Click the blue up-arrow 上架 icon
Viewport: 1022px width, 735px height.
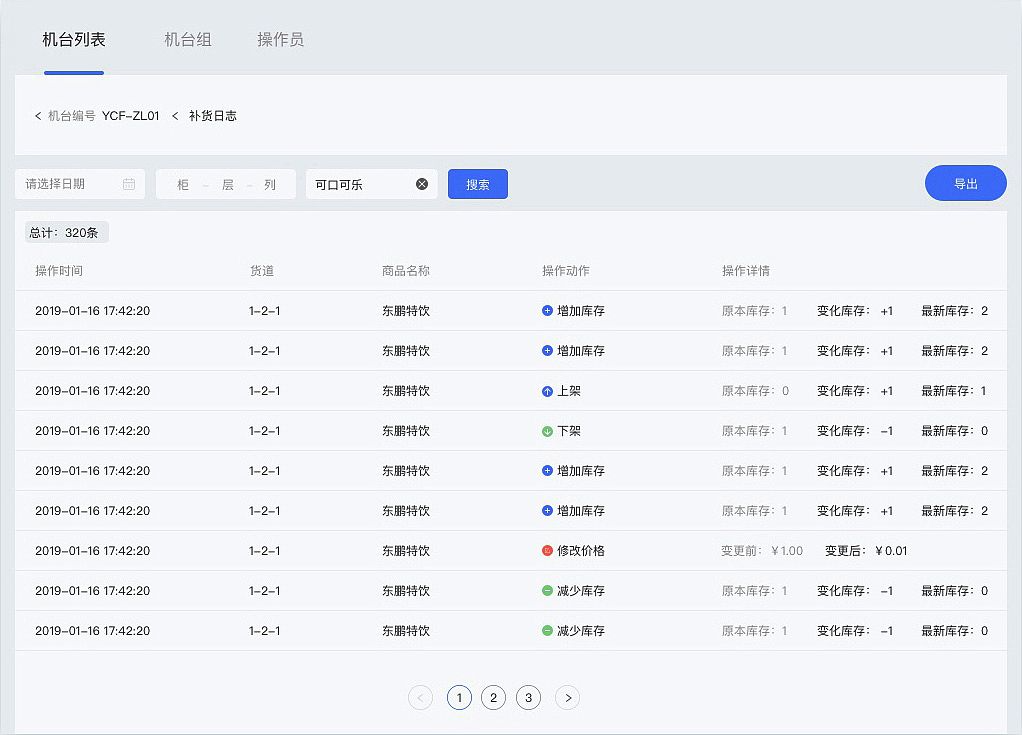point(547,391)
